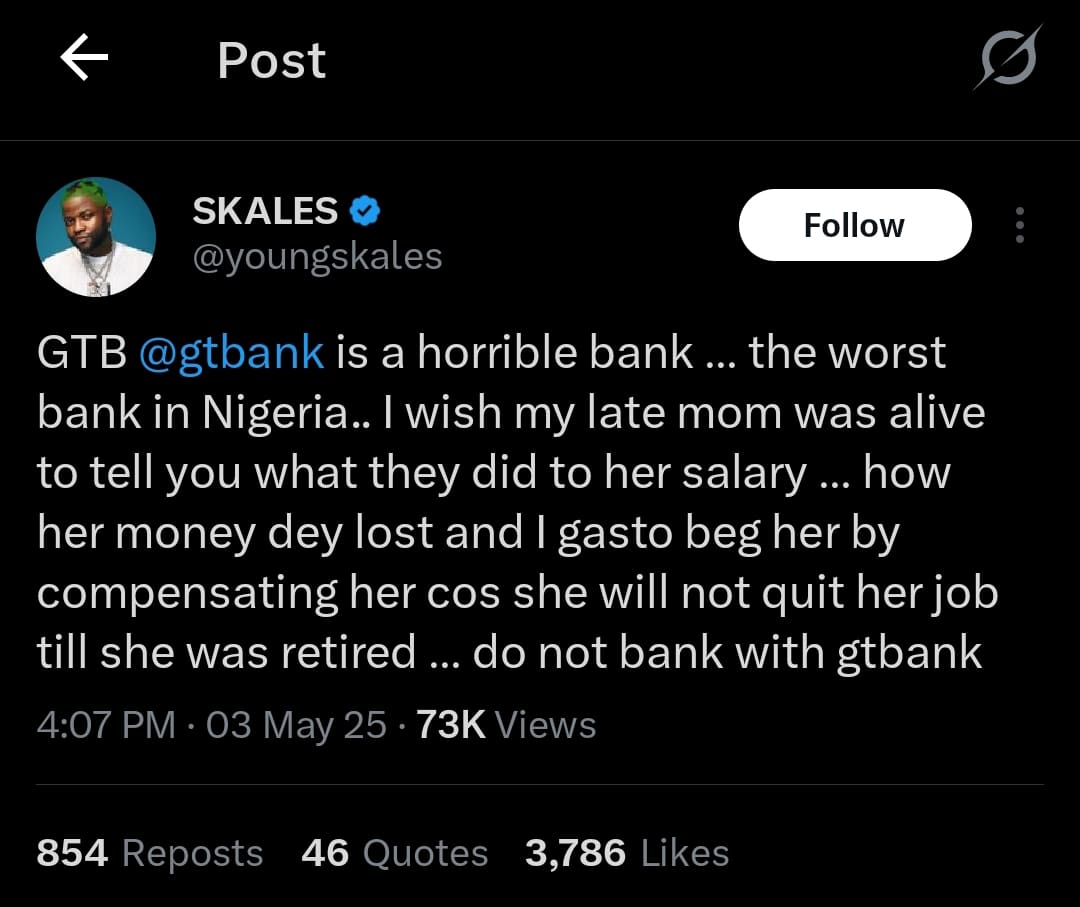View the 73K Views analytics
This screenshot has width=1080, height=907.
(x=506, y=724)
